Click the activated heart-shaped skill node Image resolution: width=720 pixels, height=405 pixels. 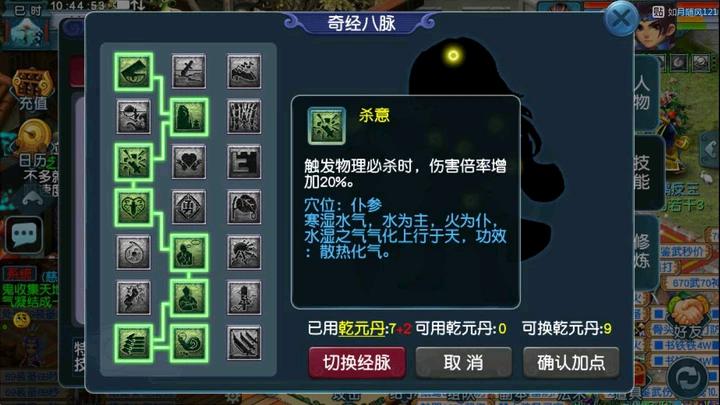coord(134,207)
